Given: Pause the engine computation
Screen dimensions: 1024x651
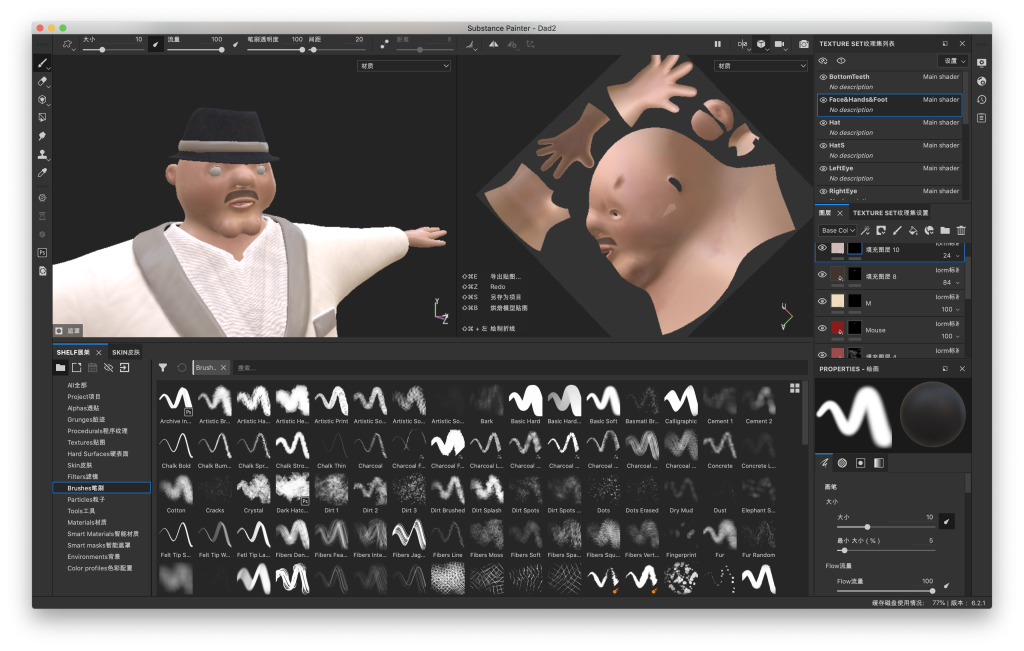Looking at the screenshot, I should [718, 44].
